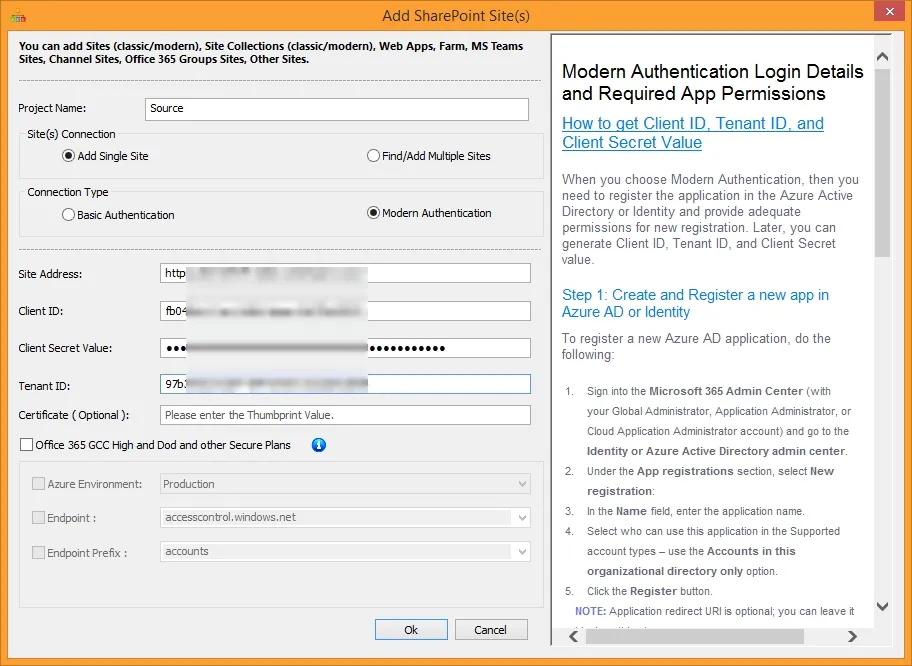Click help panel scroll right arrow
The width and height of the screenshot is (912, 666).
(852, 636)
